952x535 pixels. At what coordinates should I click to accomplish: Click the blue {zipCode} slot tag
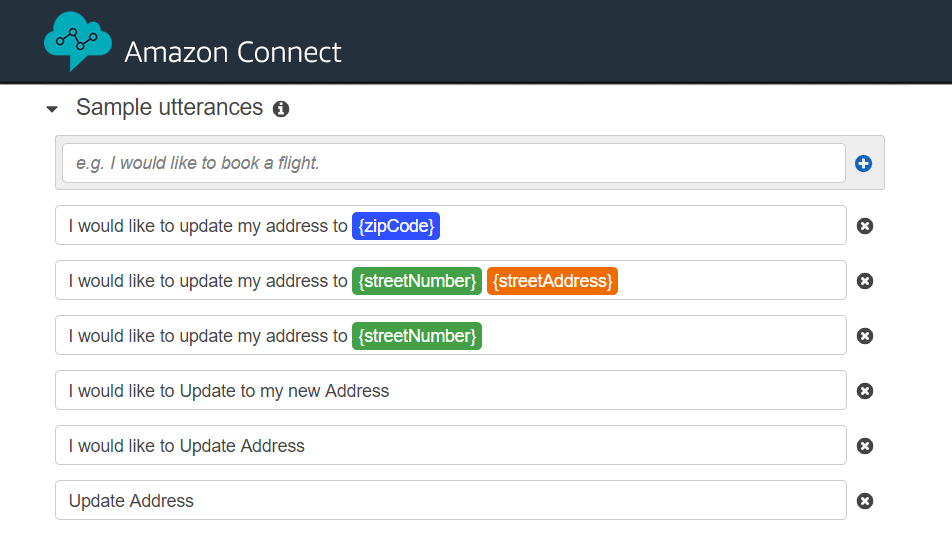tap(396, 226)
